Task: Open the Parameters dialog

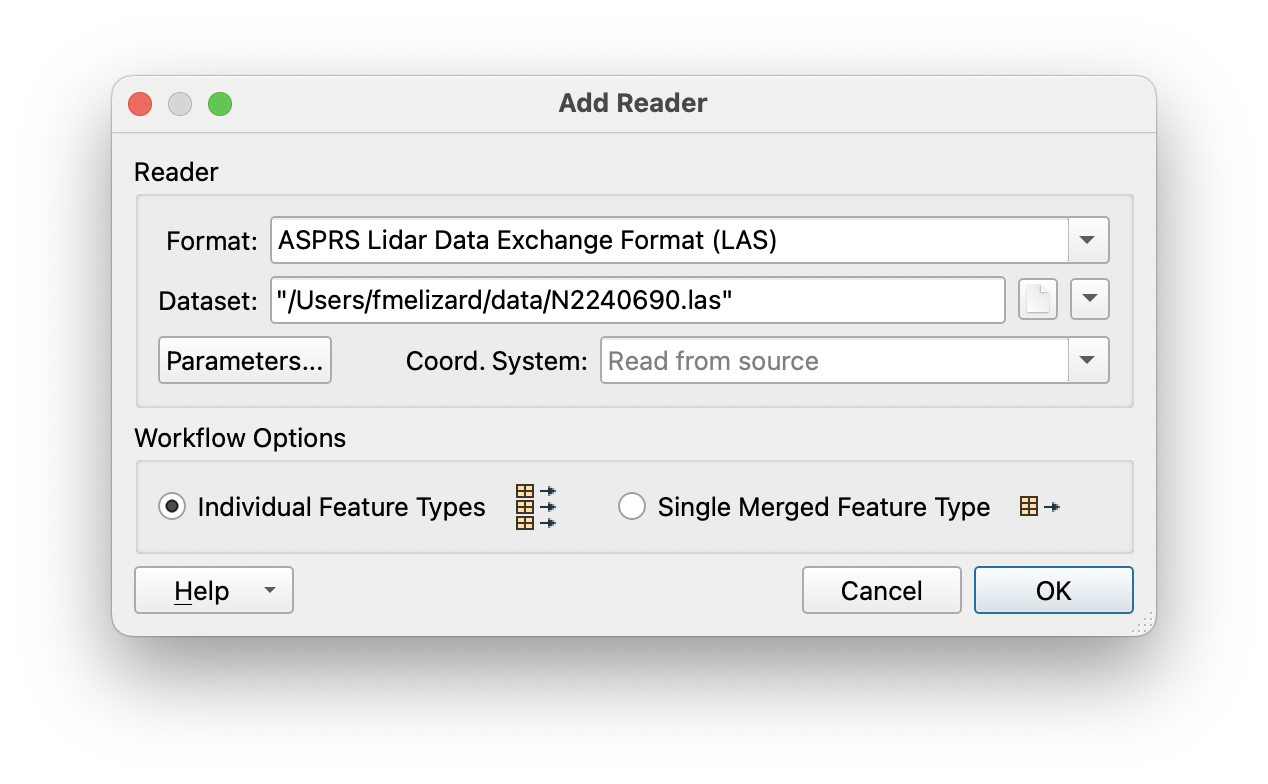Action: pyautogui.click(x=244, y=360)
